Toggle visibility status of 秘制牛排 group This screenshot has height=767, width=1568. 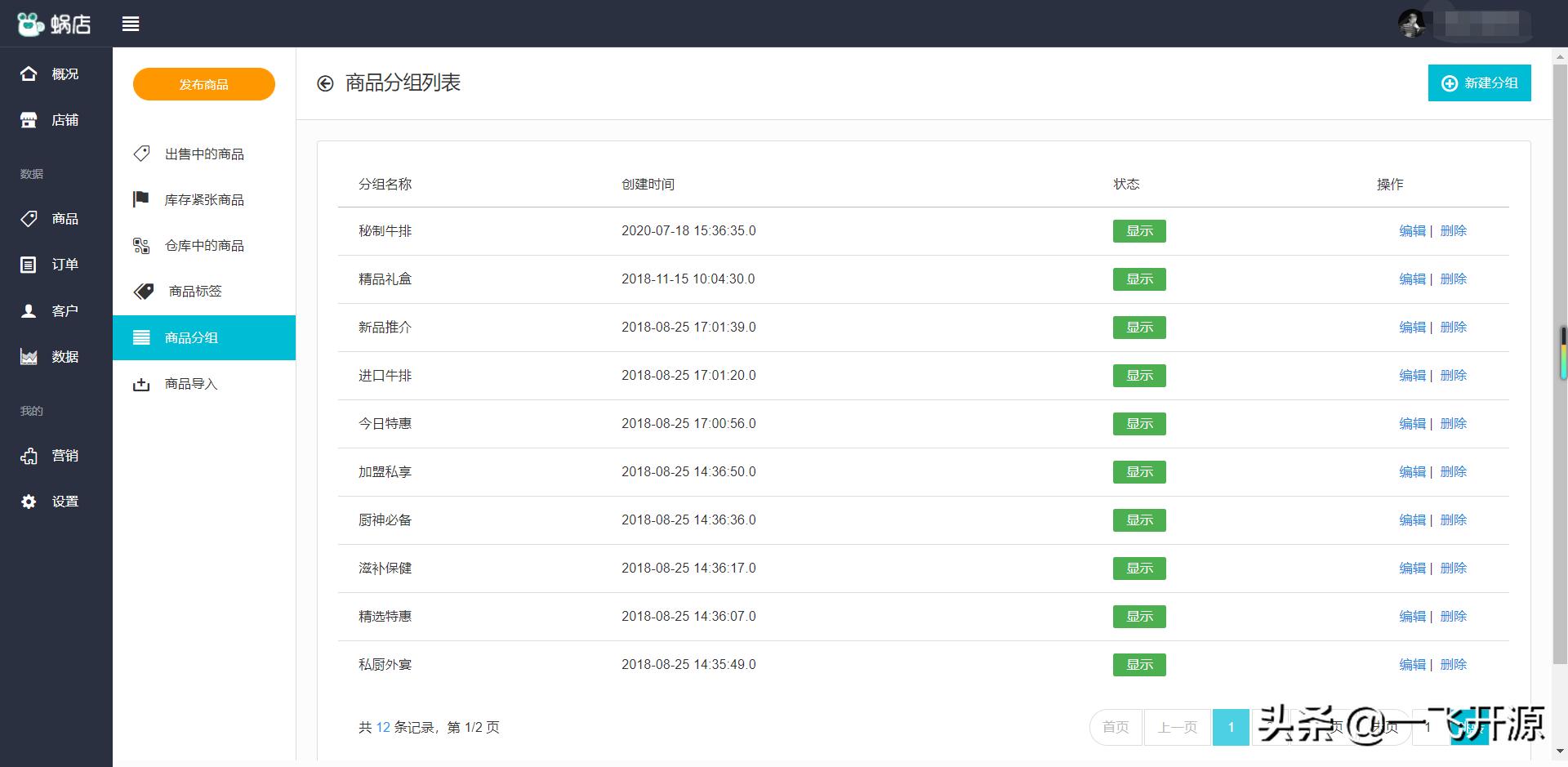(x=1138, y=231)
